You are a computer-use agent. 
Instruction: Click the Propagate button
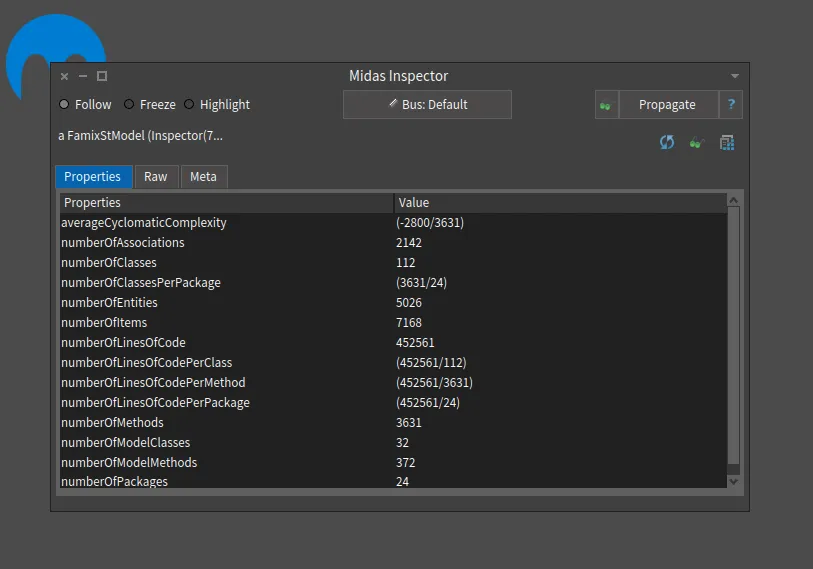click(668, 105)
